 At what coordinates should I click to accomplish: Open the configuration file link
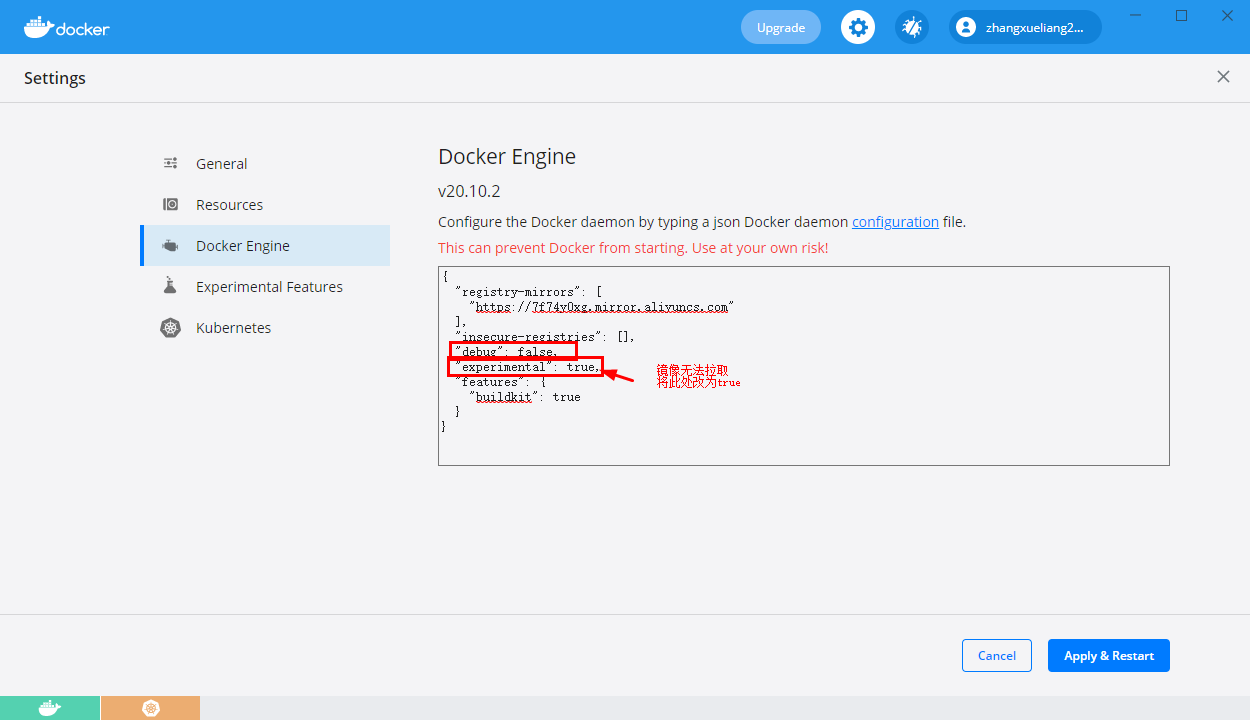895,221
